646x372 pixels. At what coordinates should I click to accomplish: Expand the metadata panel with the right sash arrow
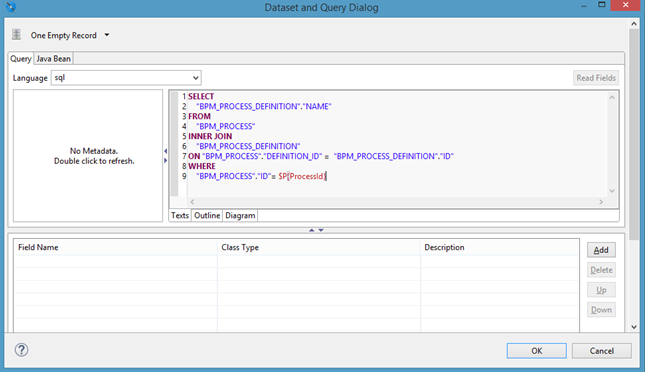point(166,160)
